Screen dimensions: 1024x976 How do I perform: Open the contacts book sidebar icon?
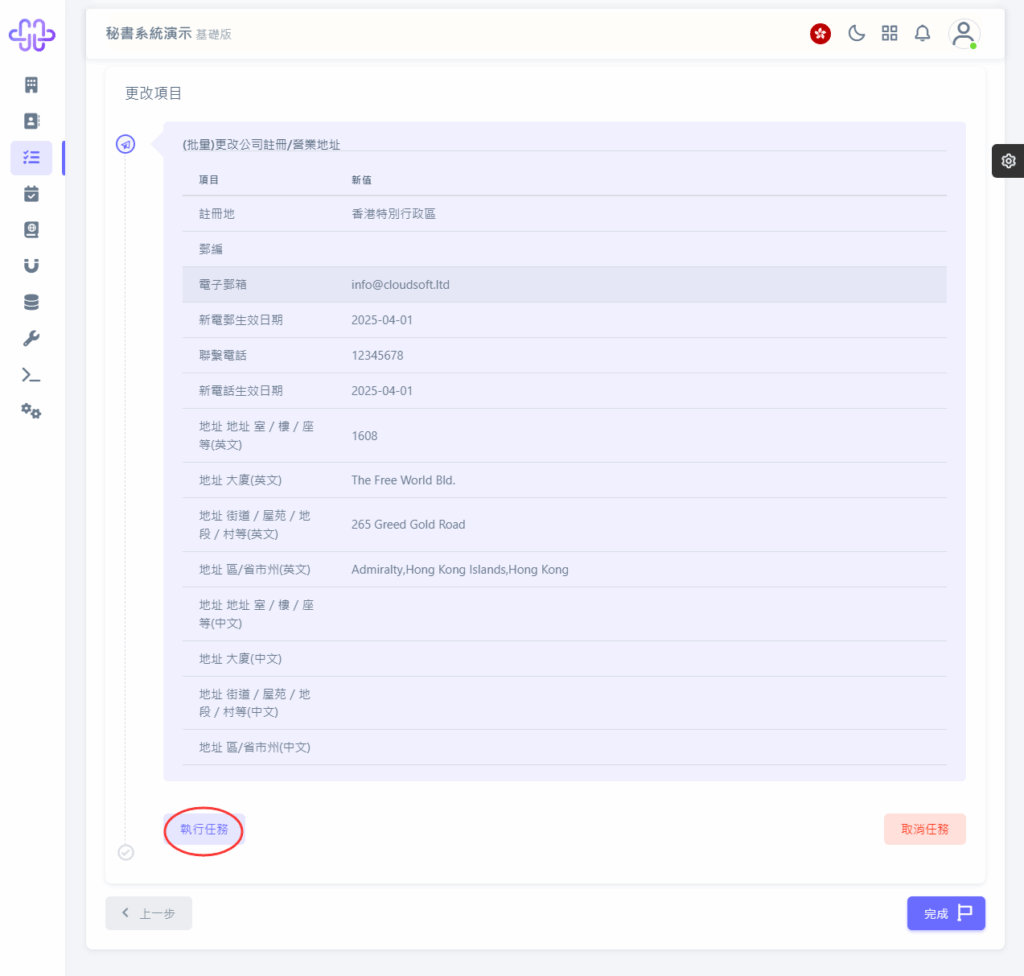[x=31, y=121]
